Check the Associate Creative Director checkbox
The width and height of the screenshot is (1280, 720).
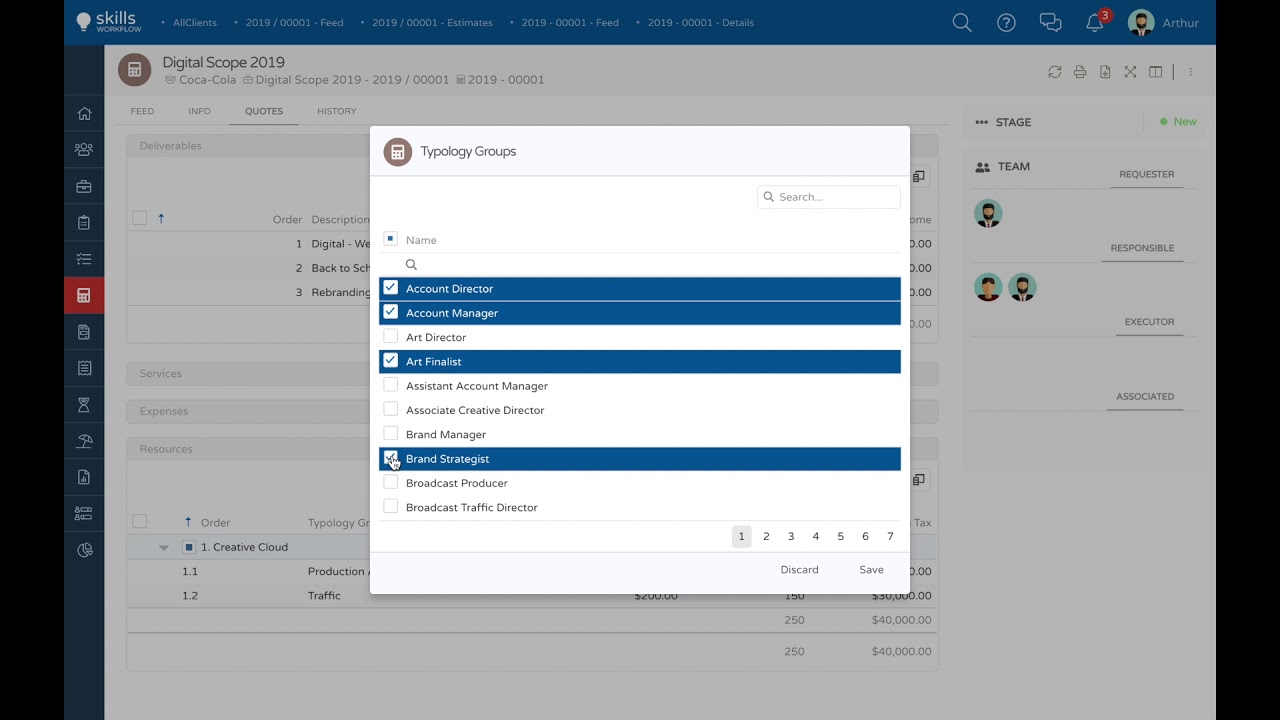pyautogui.click(x=391, y=409)
